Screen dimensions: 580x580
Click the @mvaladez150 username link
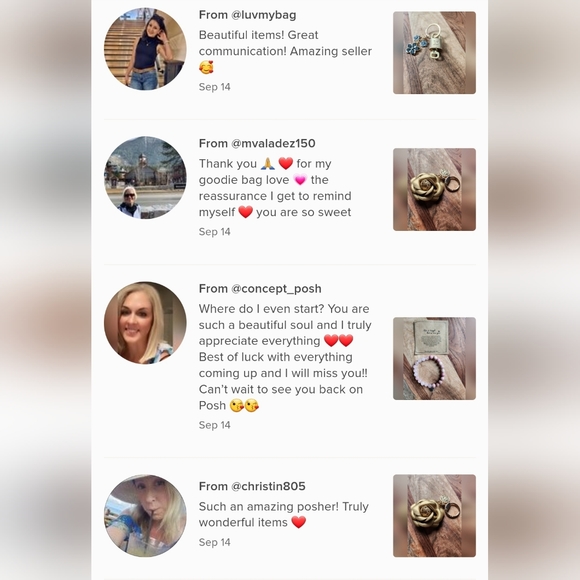click(273, 144)
